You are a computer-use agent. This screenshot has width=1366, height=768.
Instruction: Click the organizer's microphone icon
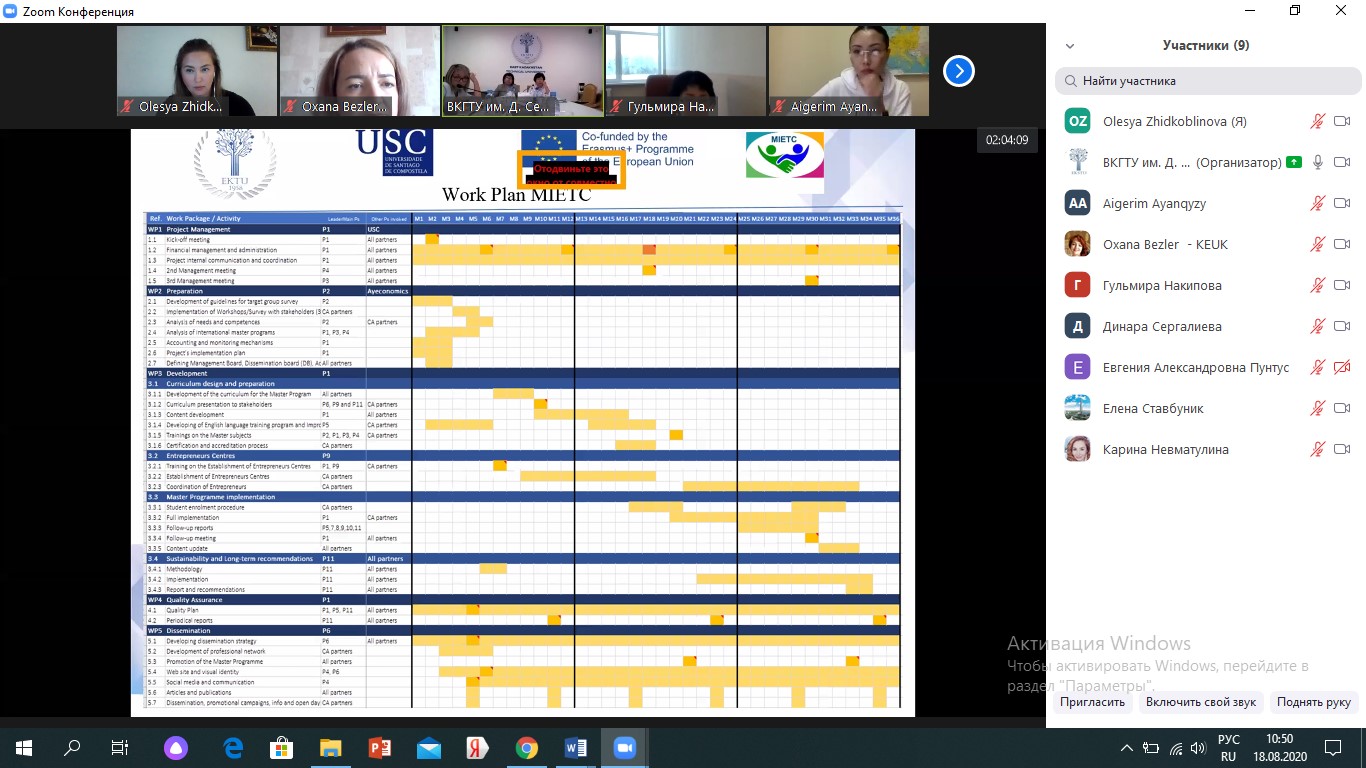pyautogui.click(x=1318, y=162)
